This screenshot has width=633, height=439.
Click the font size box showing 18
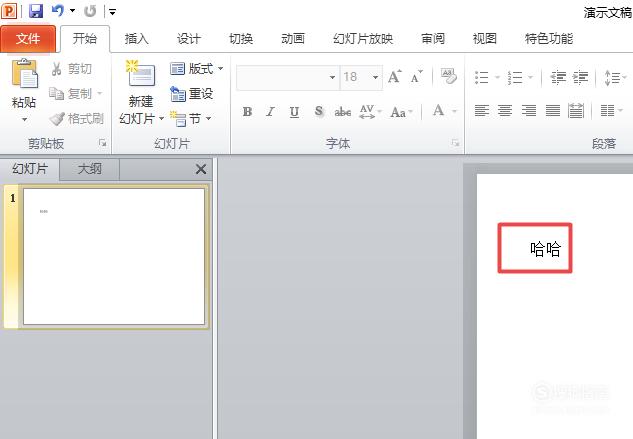(x=355, y=77)
